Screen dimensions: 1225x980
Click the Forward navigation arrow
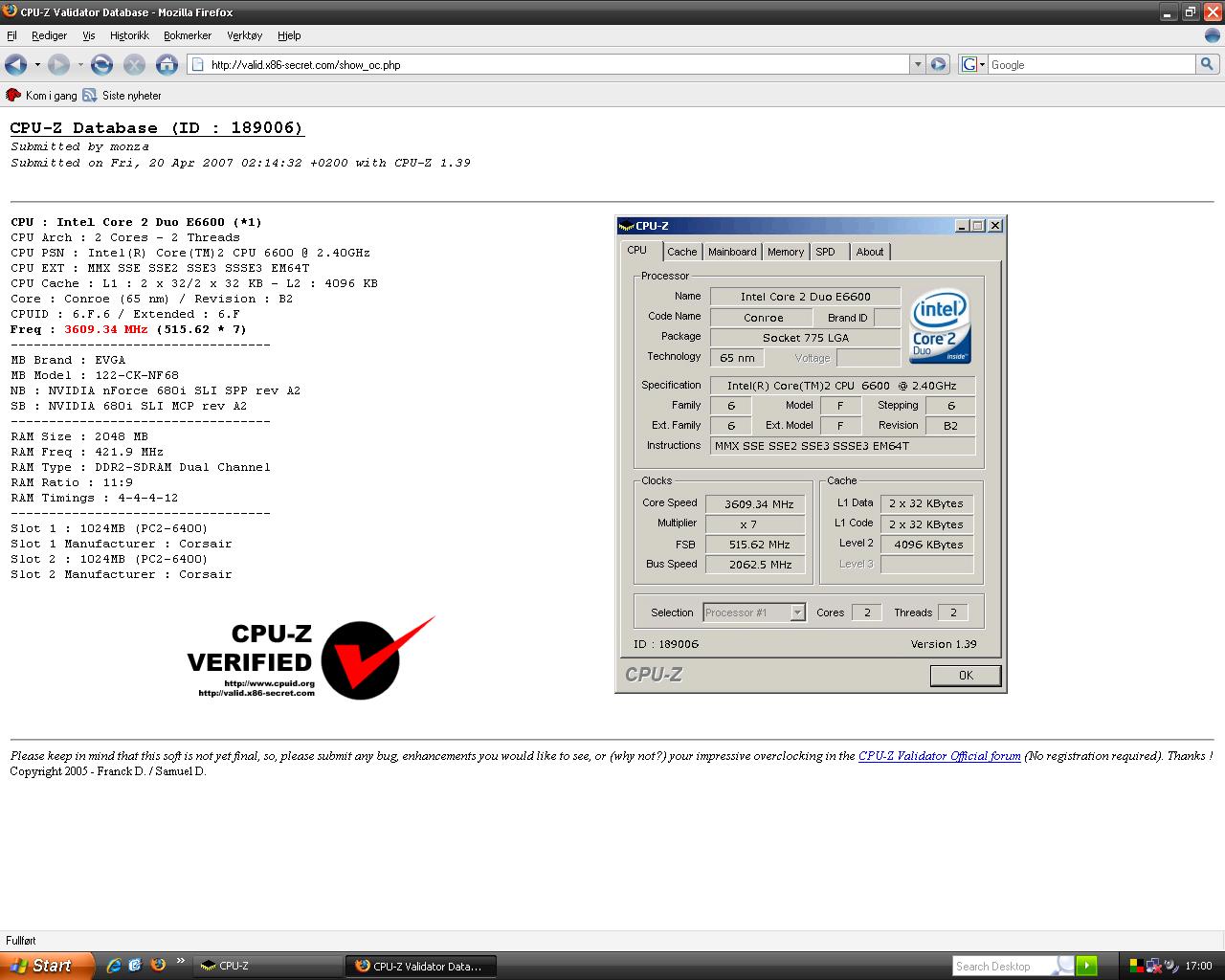click(58, 64)
